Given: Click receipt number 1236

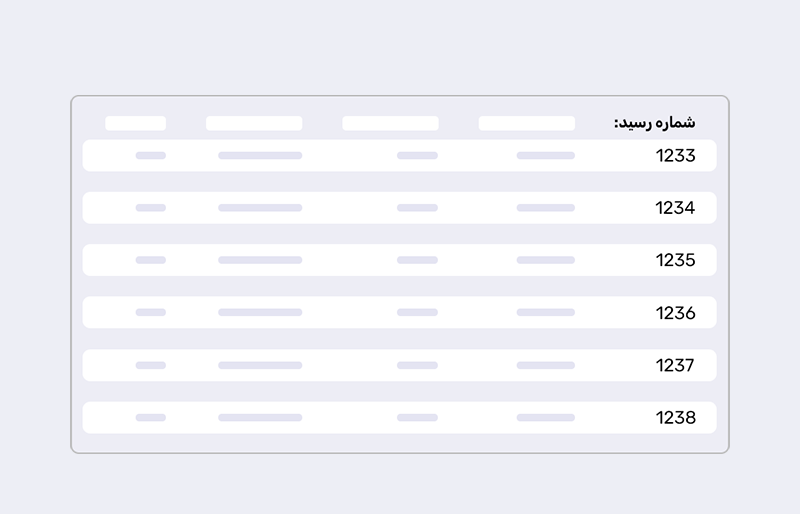Looking at the screenshot, I should click(675, 313).
